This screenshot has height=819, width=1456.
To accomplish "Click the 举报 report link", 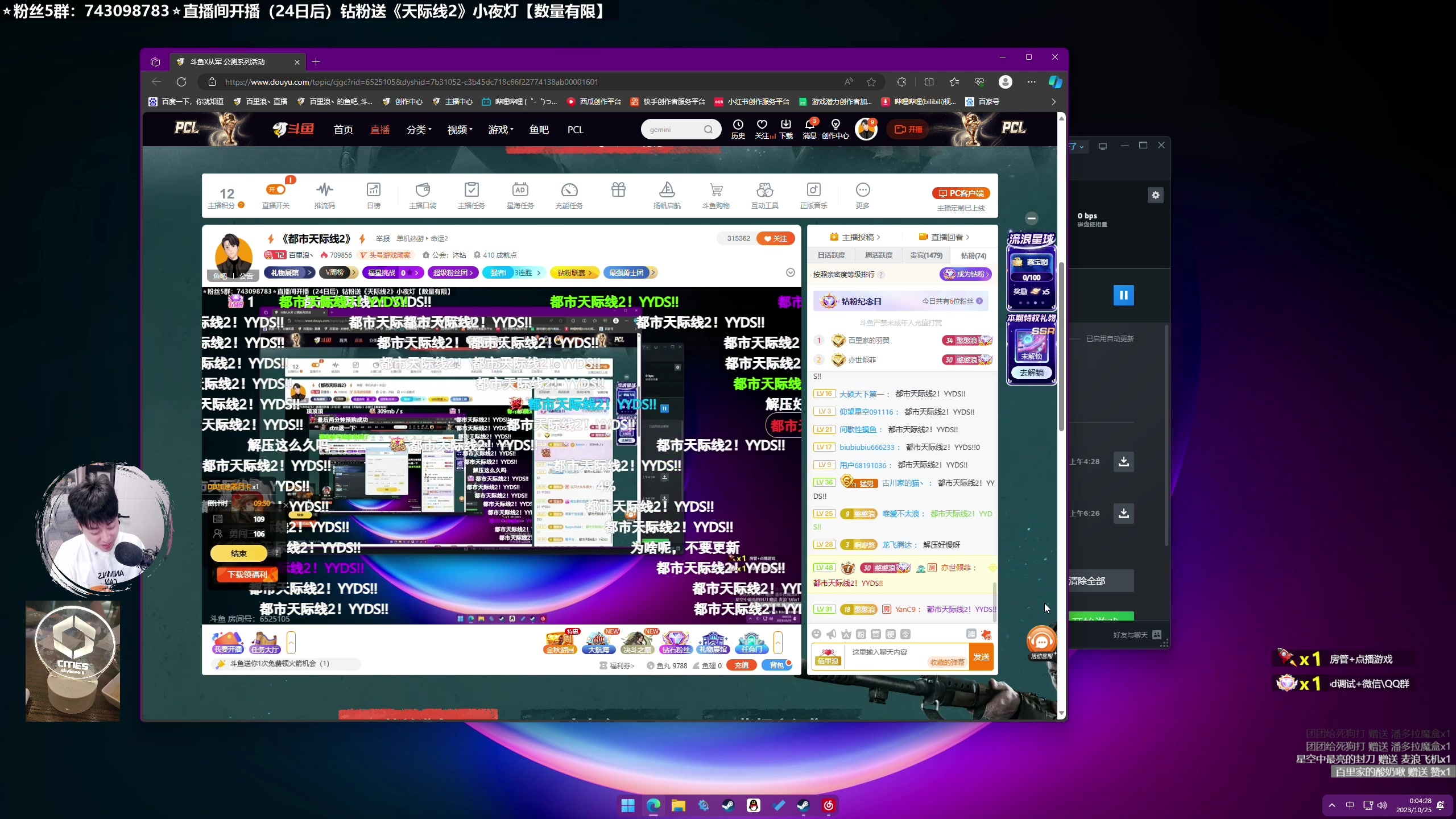I will [383, 238].
